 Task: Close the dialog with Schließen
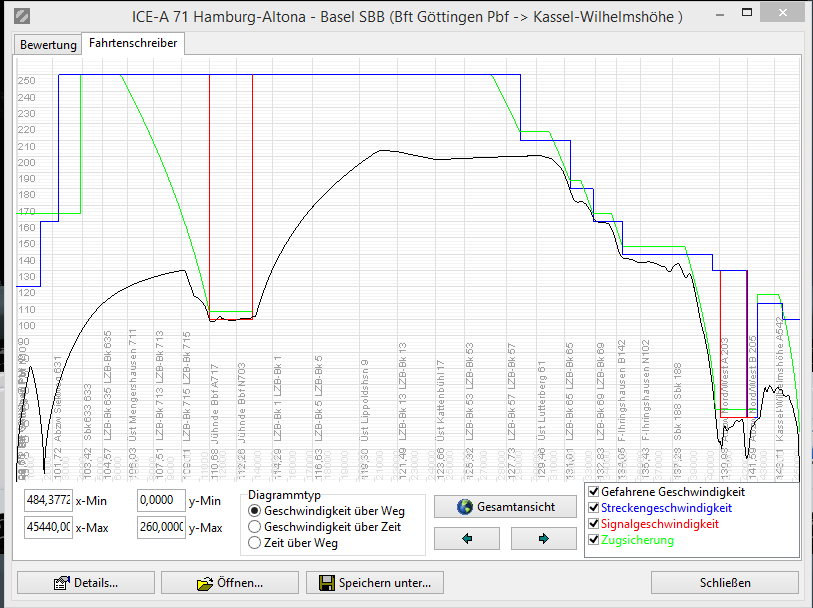(725, 583)
